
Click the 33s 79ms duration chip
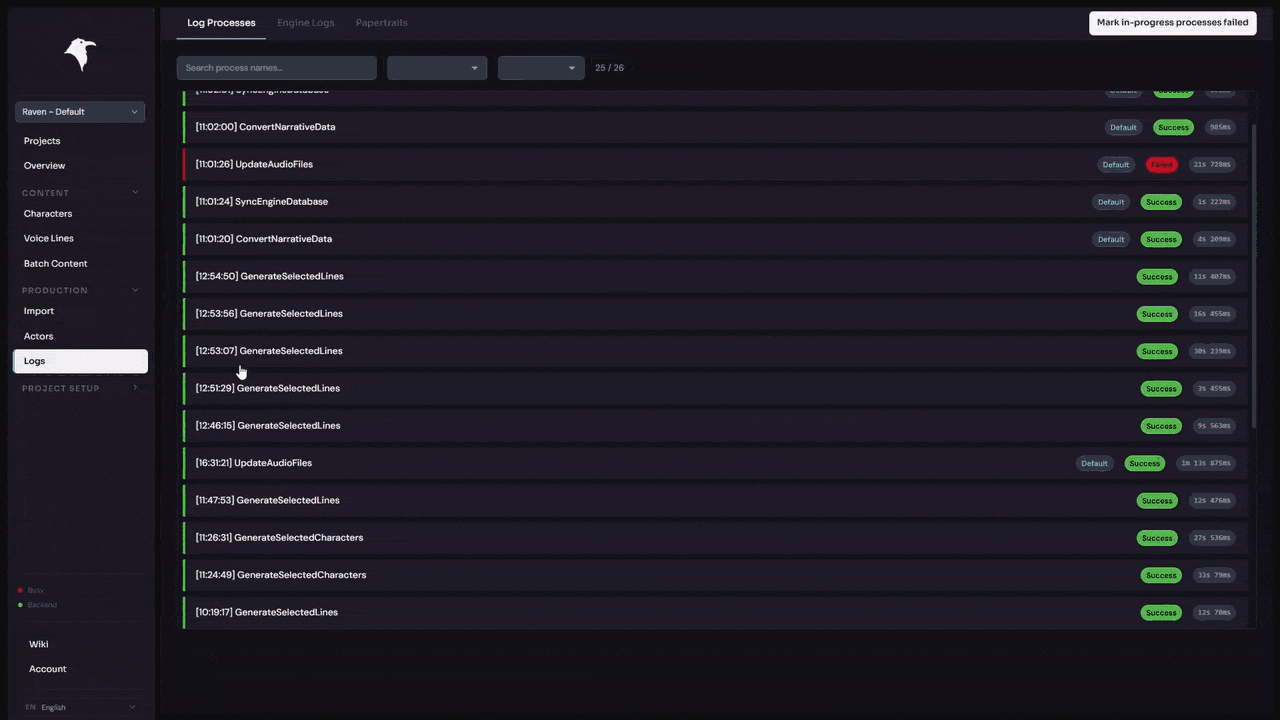coord(1215,576)
